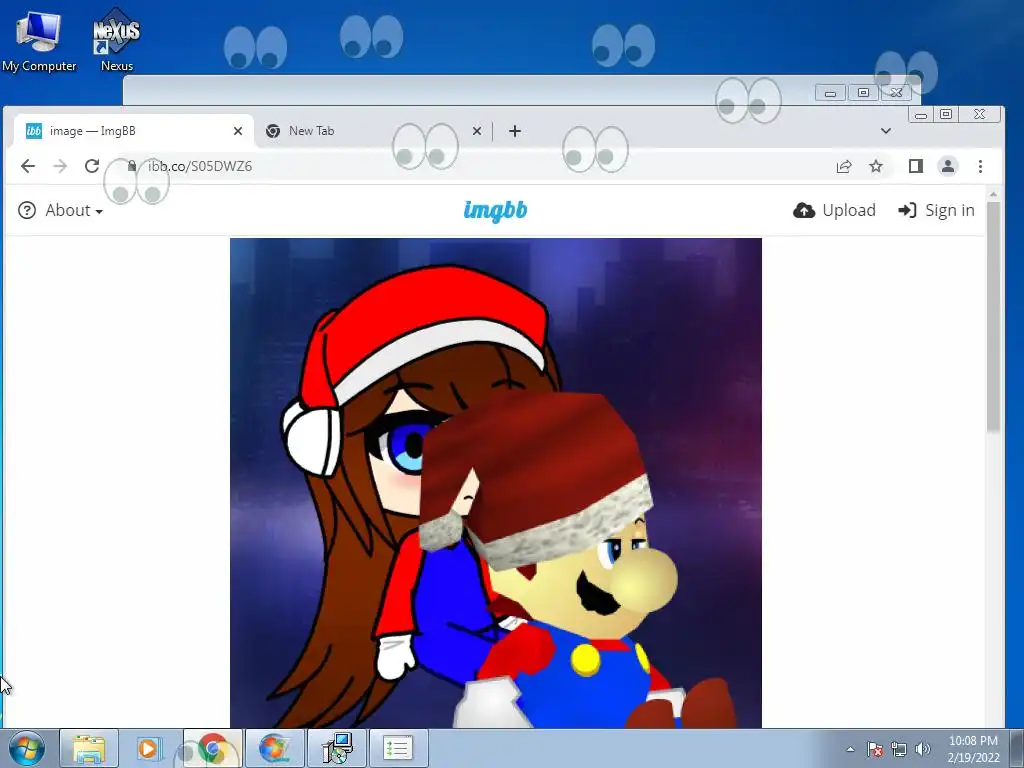
Task: Click the Chrome taskbar icon
Action: 212,748
